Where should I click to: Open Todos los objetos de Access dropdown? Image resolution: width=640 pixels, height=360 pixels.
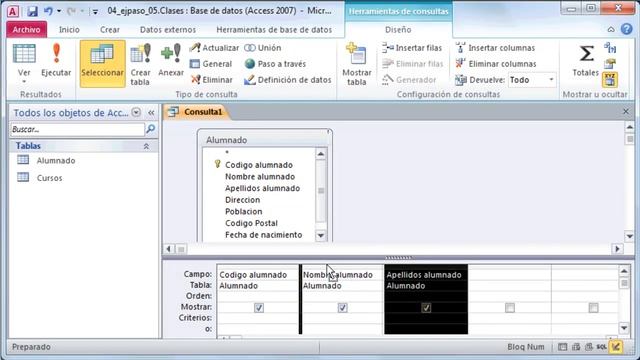point(136,112)
